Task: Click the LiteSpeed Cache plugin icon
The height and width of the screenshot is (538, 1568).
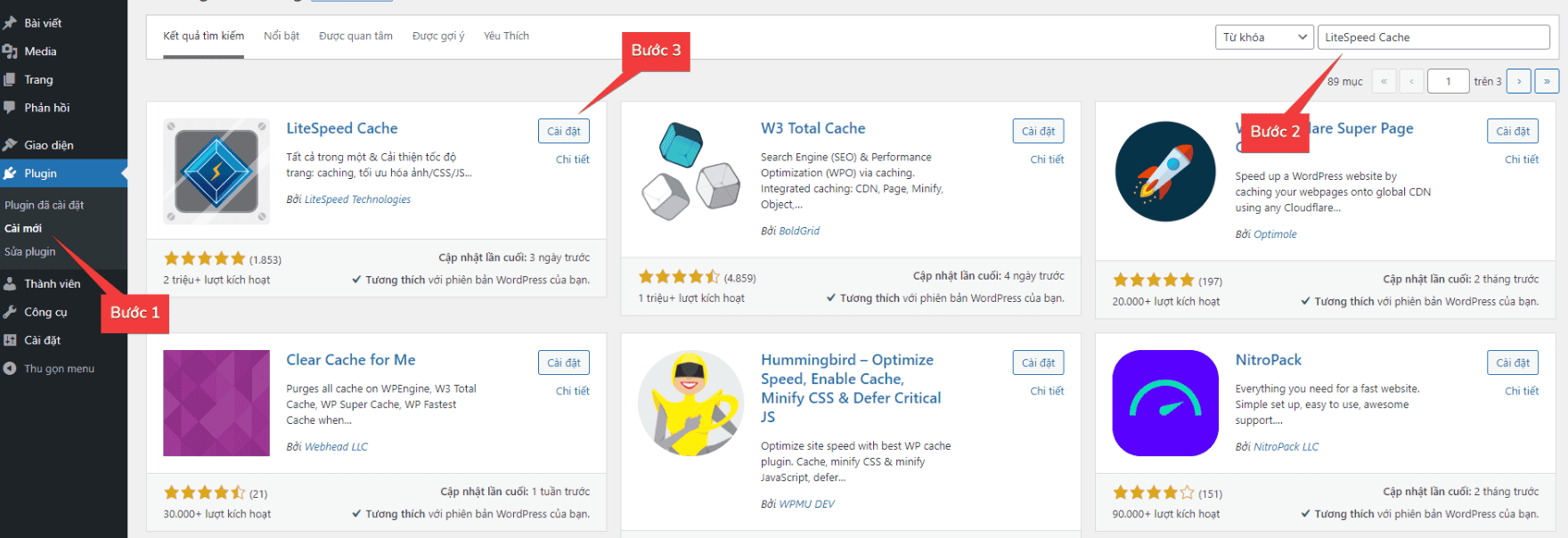Action: pyautogui.click(x=216, y=171)
